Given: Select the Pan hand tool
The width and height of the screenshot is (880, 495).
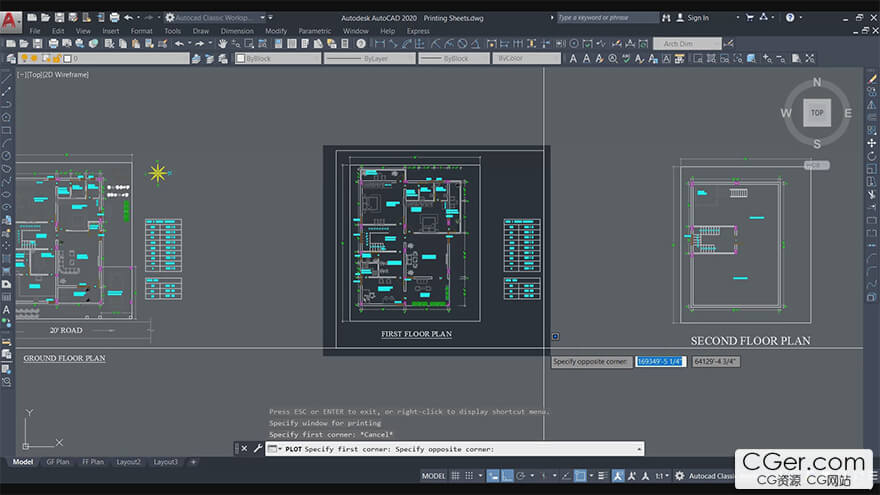Looking at the screenshot, I should pos(222,44).
